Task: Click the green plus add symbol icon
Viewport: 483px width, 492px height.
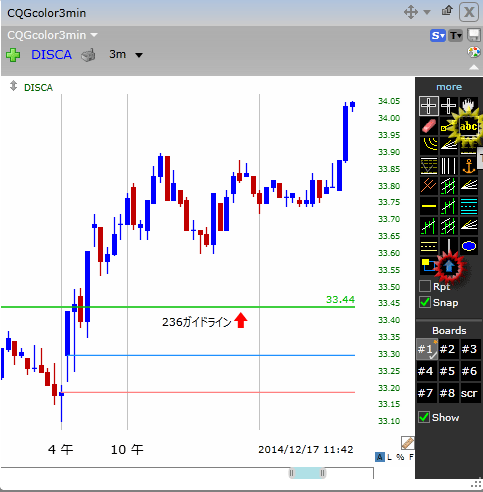Action: tap(13, 55)
